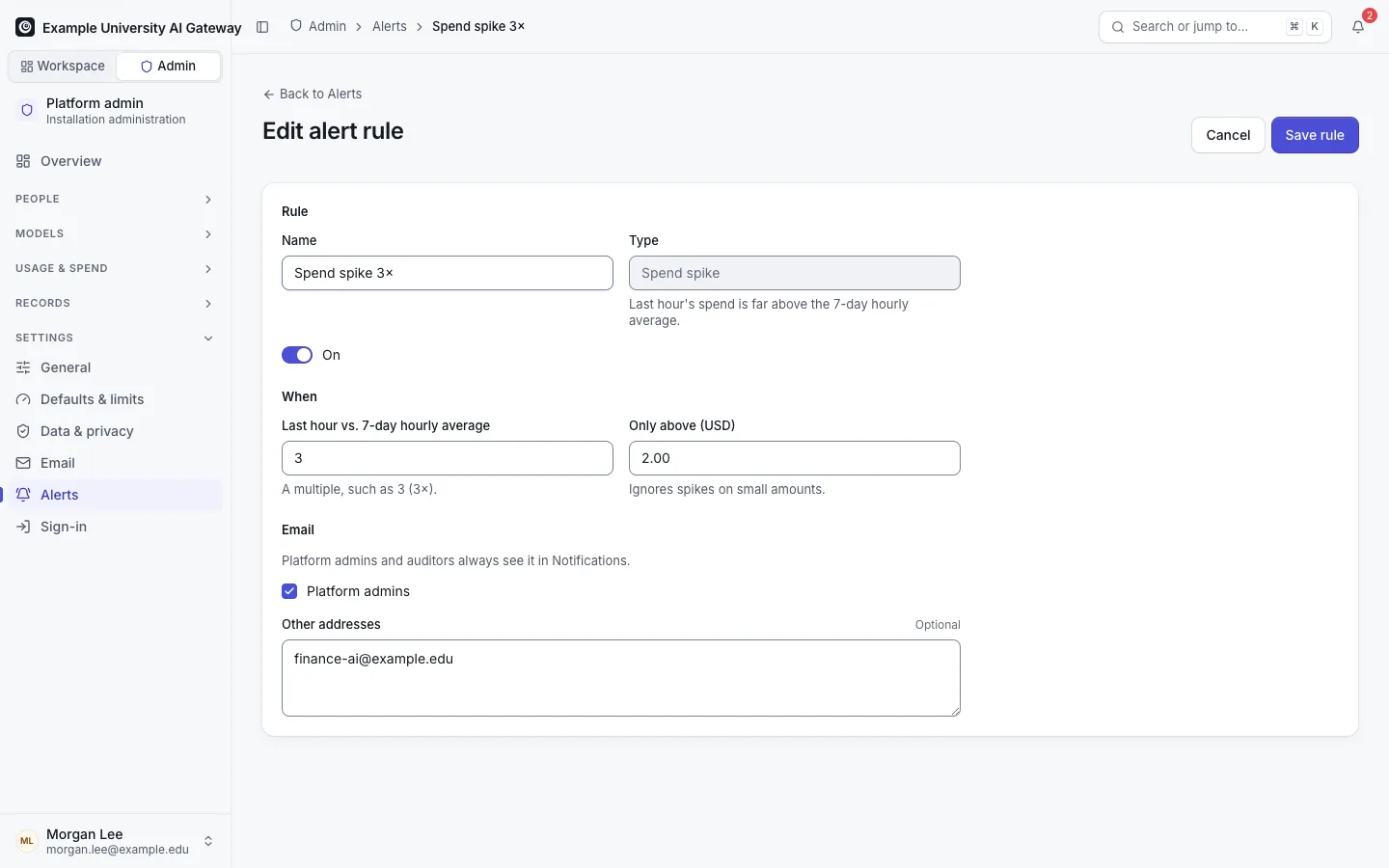Expand the Models section

click(x=115, y=233)
